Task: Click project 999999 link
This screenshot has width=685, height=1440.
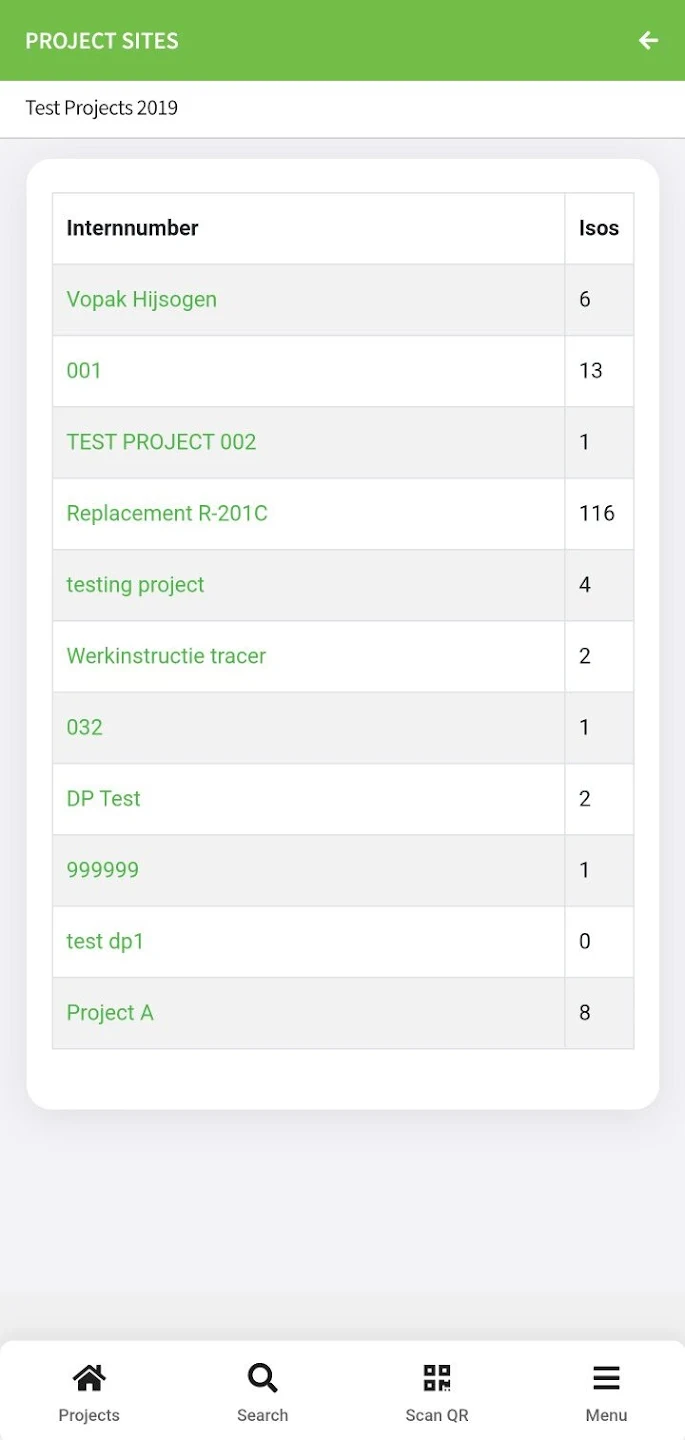Action: (x=102, y=870)
